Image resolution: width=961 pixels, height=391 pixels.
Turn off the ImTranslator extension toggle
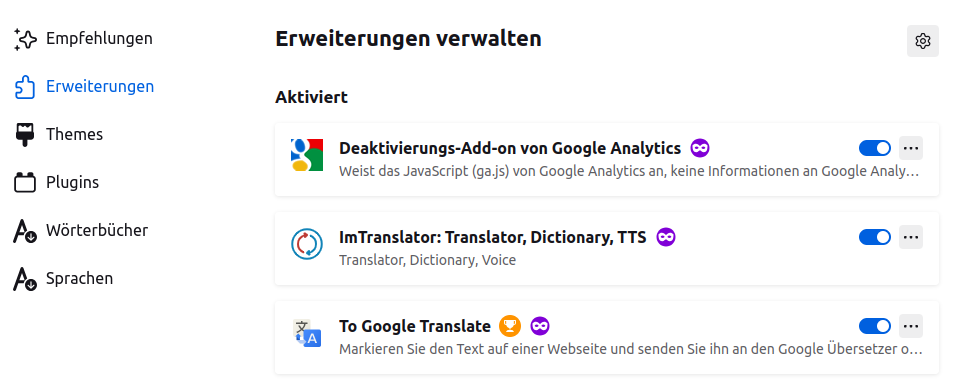coord(875,237)
